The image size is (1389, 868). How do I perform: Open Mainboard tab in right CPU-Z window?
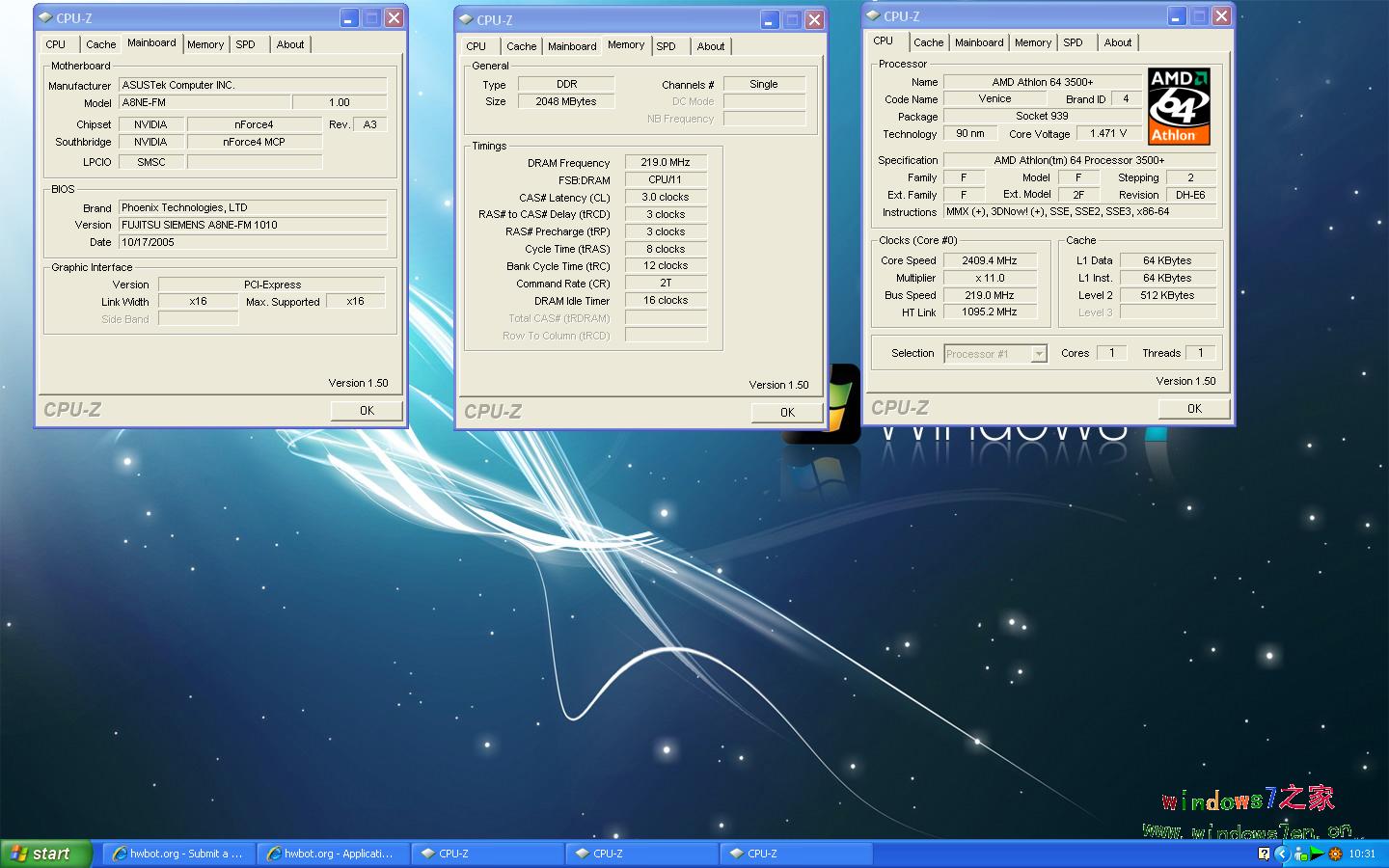click(979, 42)
